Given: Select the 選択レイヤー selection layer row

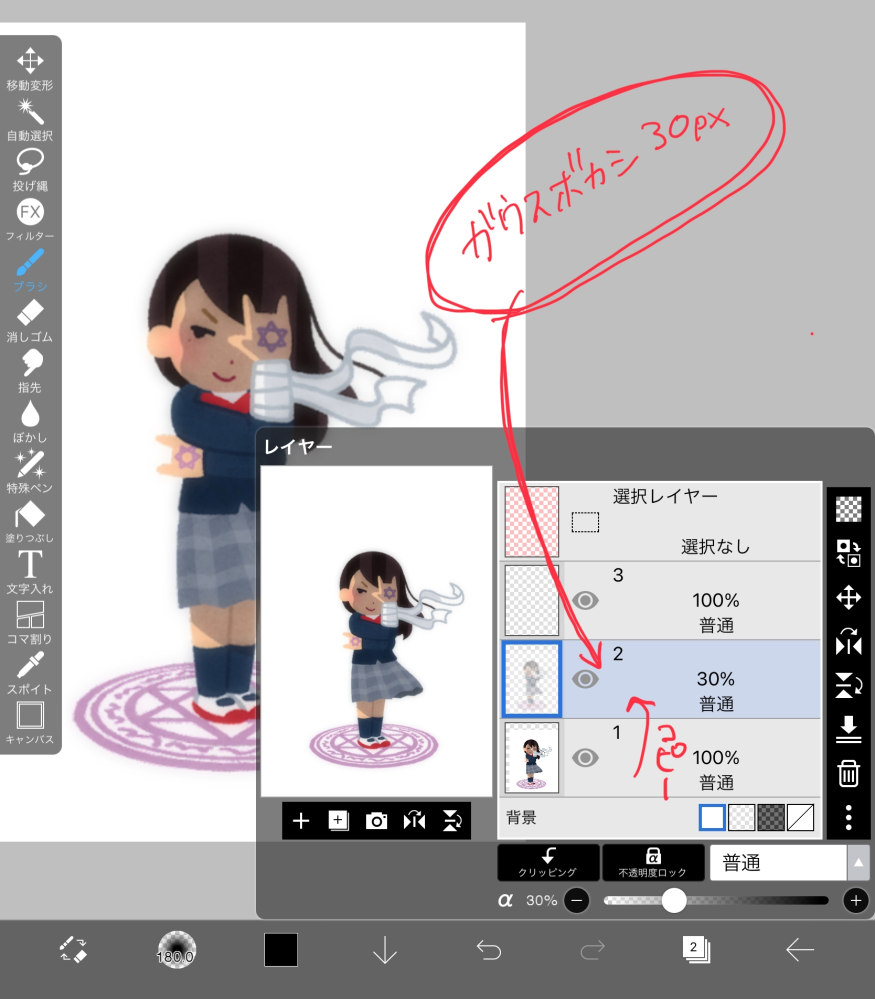Looking at the screenshot, I should click(x=660, y=521).
